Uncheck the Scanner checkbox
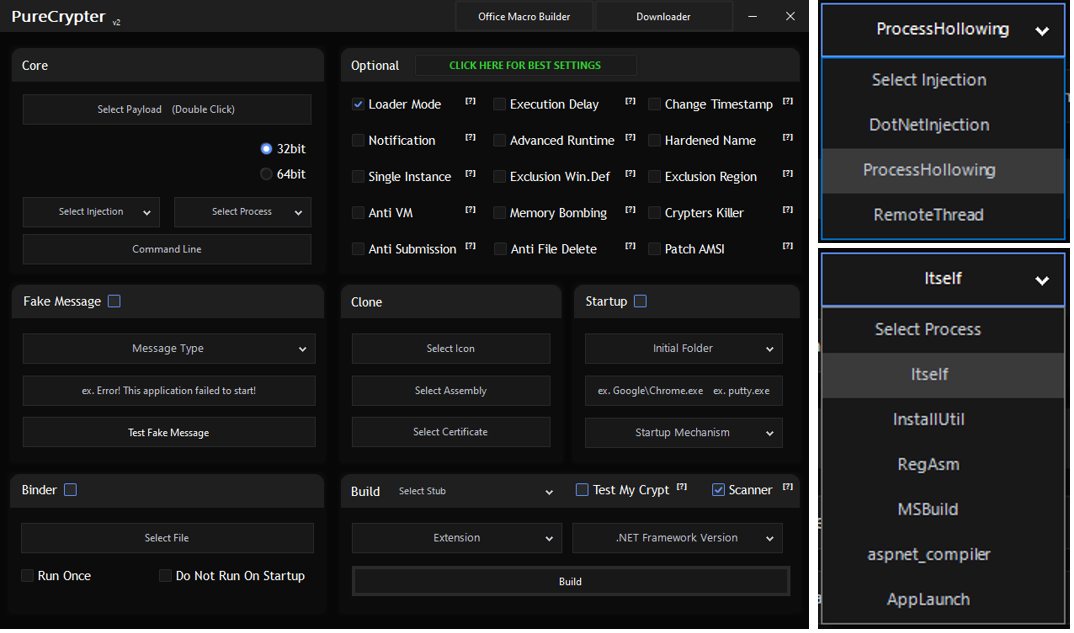Image resolution: width=1074 pixels, height=633 pixels. (718, 490)
